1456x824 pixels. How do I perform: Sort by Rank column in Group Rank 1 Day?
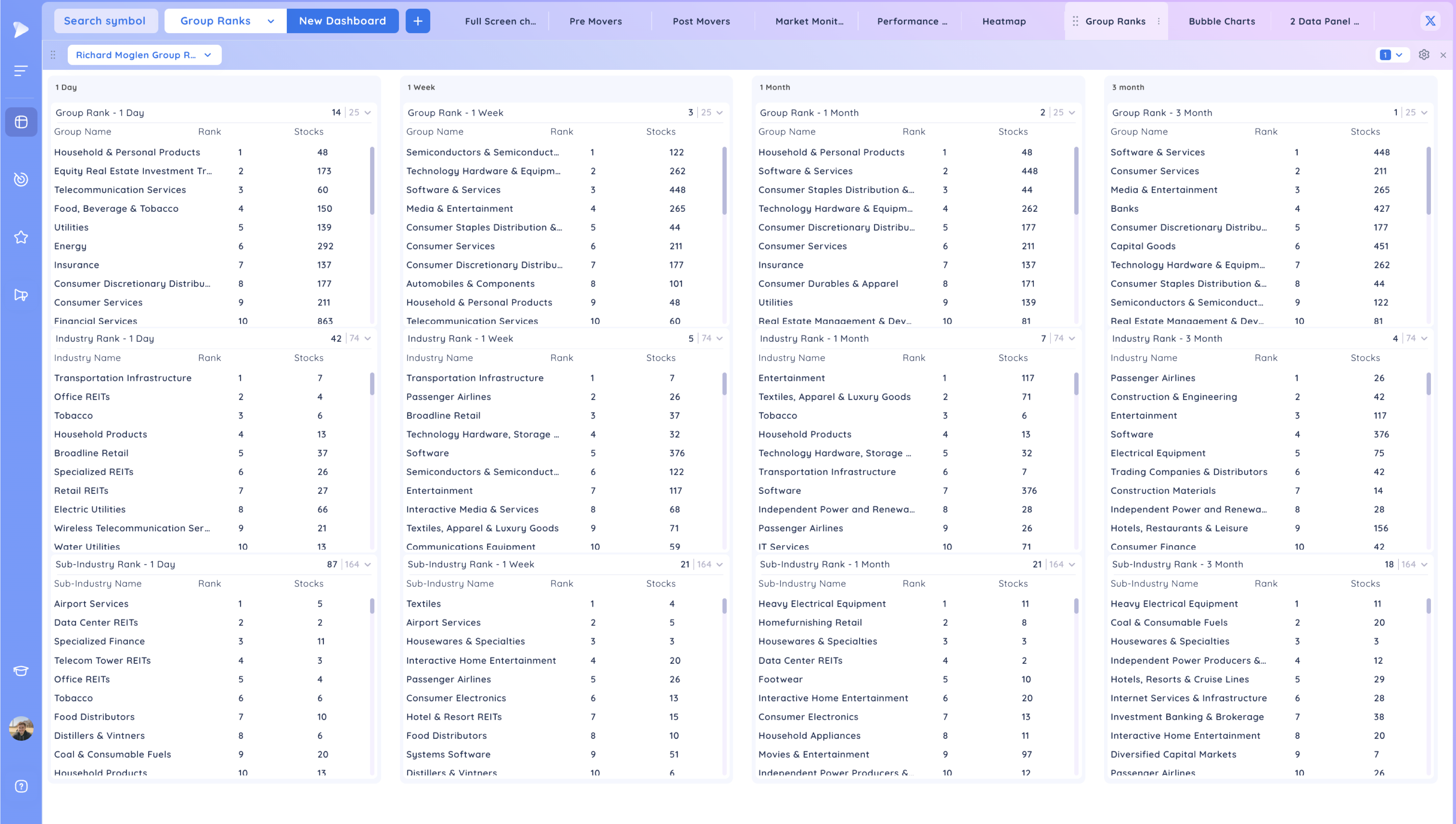[209, 132]
